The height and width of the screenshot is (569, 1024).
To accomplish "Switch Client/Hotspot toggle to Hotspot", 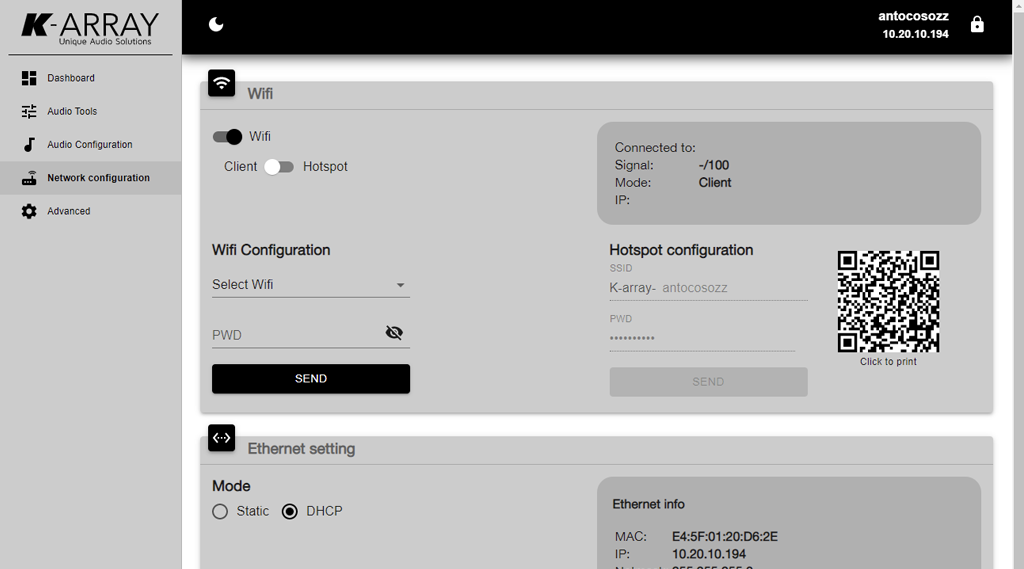I will pos(279,167).
